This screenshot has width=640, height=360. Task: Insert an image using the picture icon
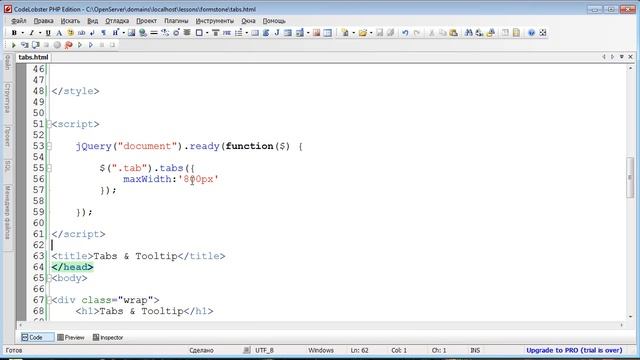click(x=131, y=33)
